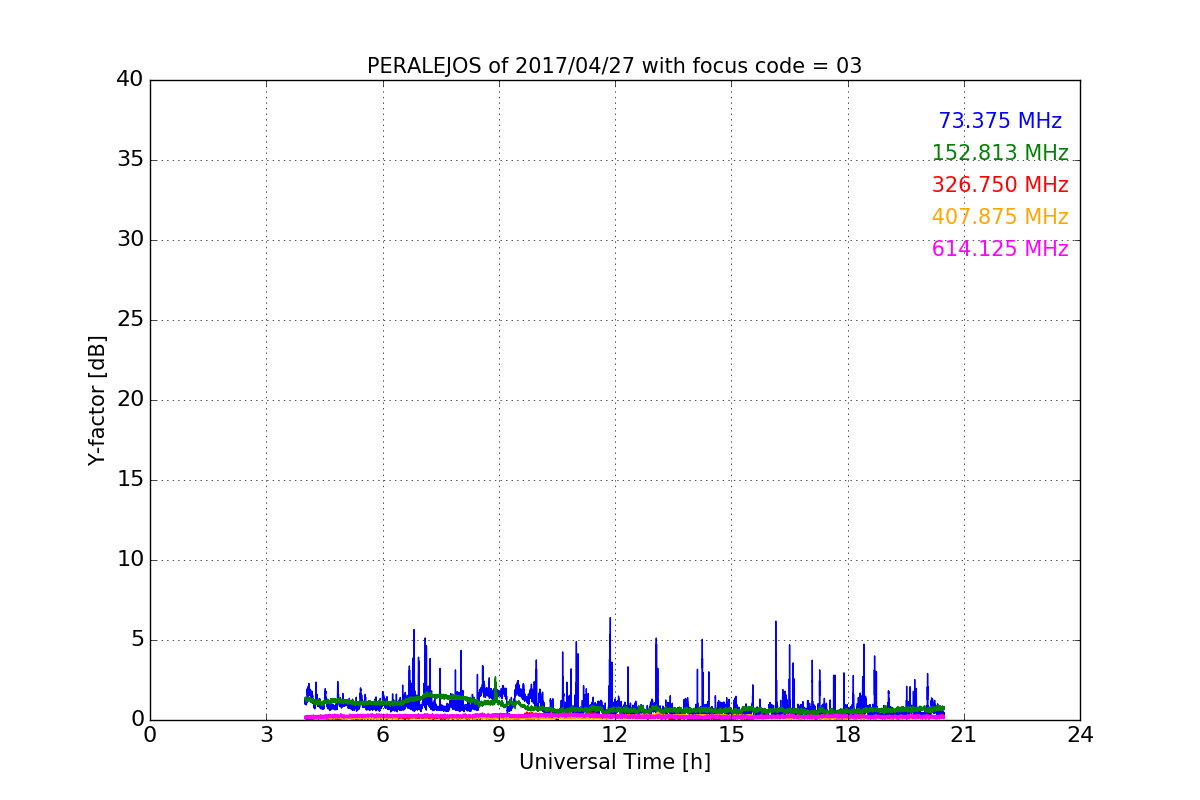The width and height of the screenshot is (1200, 800).
Task: Click the x-axis tick label 21
Action: pyautogui.click(x=964, y=735)
